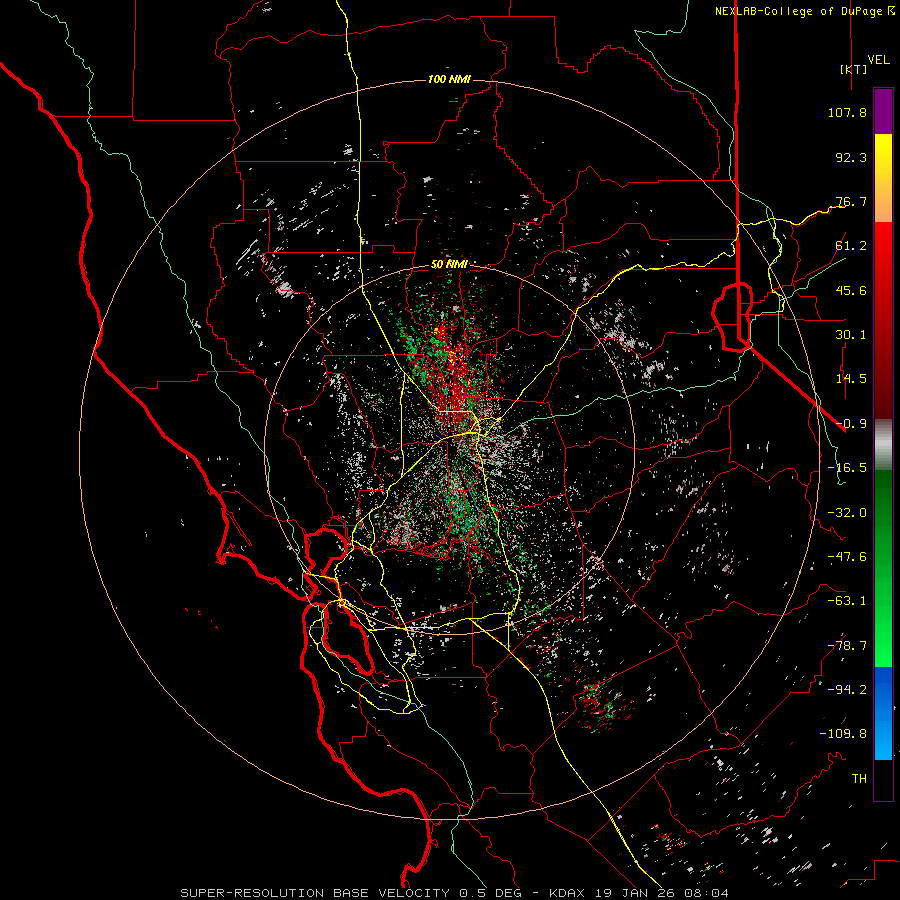Click the -0.9 velocity scale value
This screenshot has height=900, width=900.
pos(851,424)
